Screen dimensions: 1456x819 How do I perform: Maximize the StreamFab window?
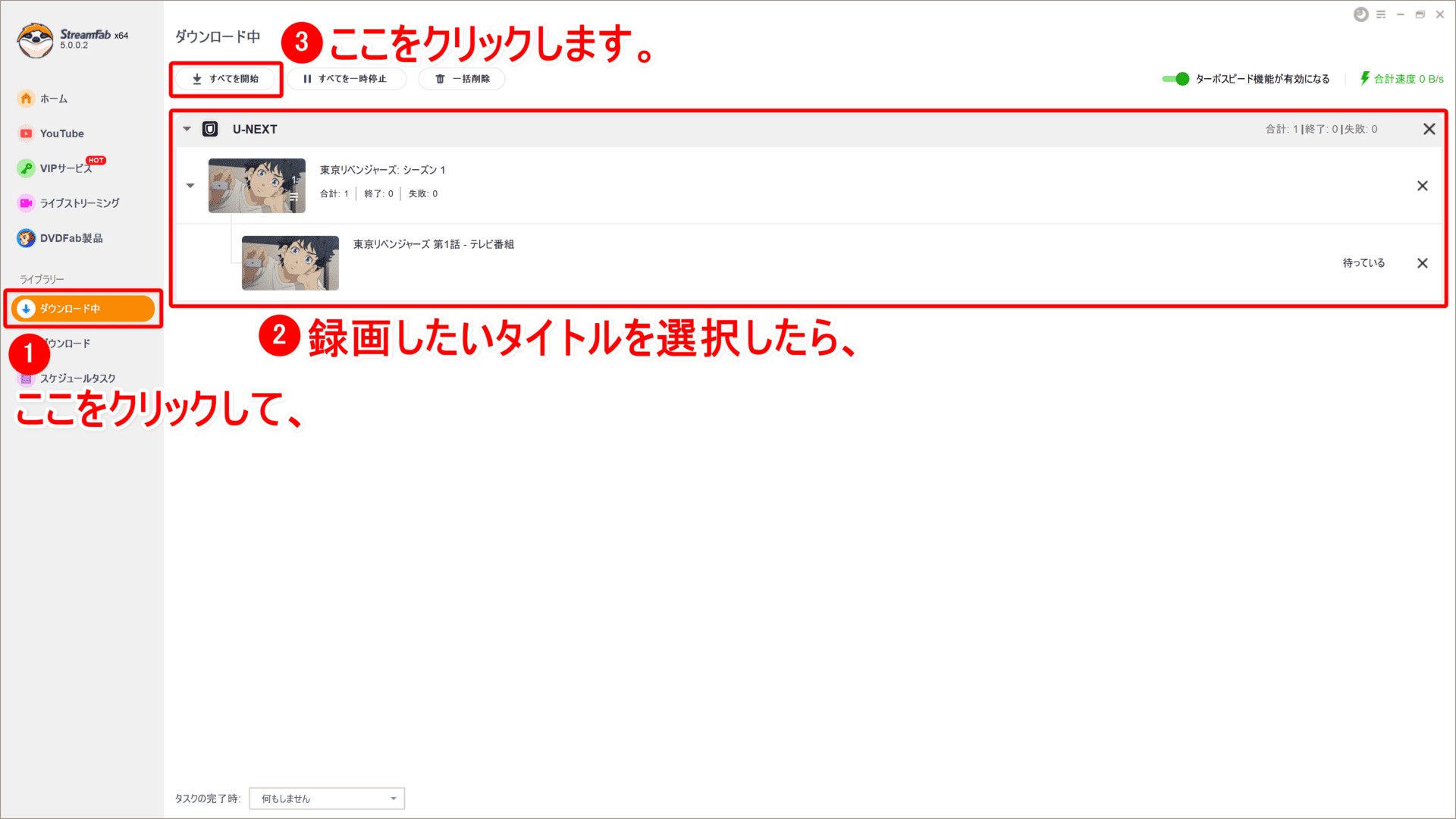1420,14
